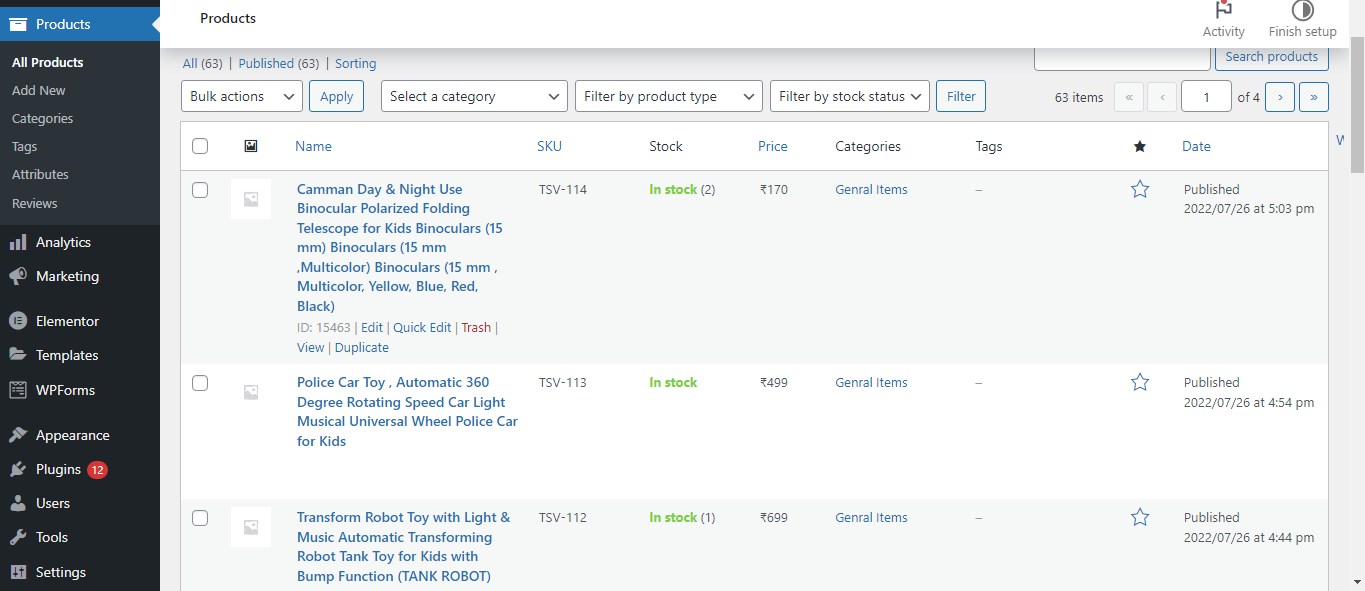The image size is (1365, 591).
Task: Check the select-all checkbox in table header
Action: (199, 145)
